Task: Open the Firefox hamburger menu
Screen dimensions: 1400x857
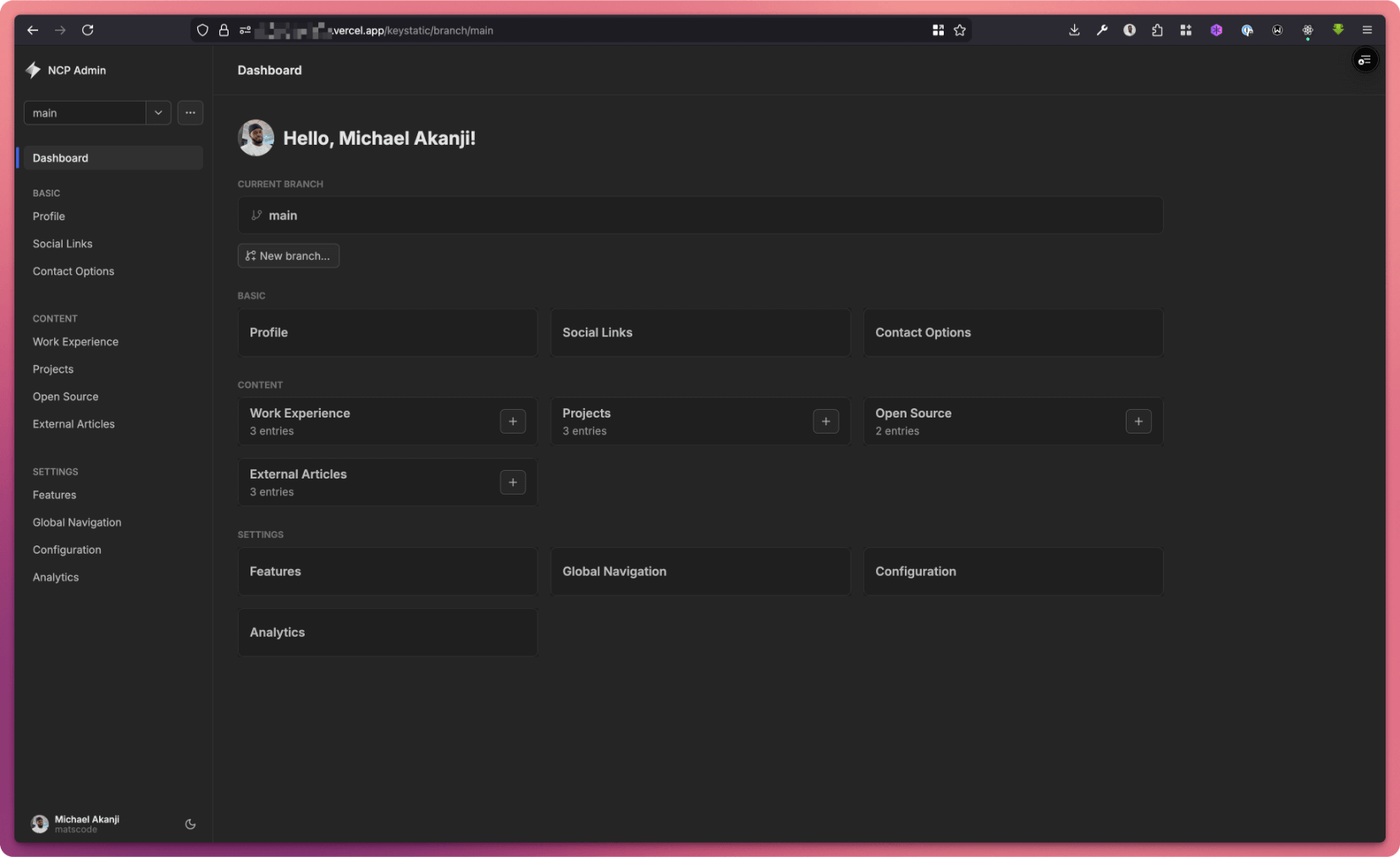Action: (x=1366, y=30)
